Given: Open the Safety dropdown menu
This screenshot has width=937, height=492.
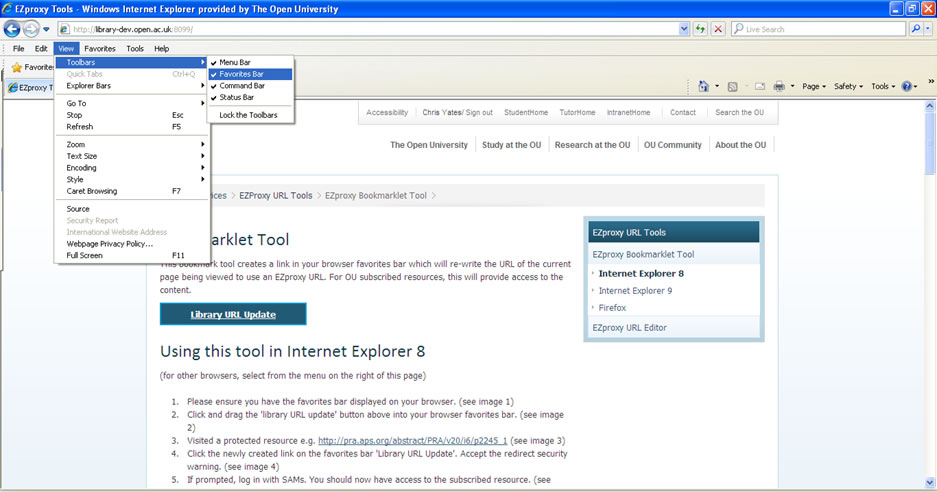Looking at the screenshot, I should click(849, 86).
